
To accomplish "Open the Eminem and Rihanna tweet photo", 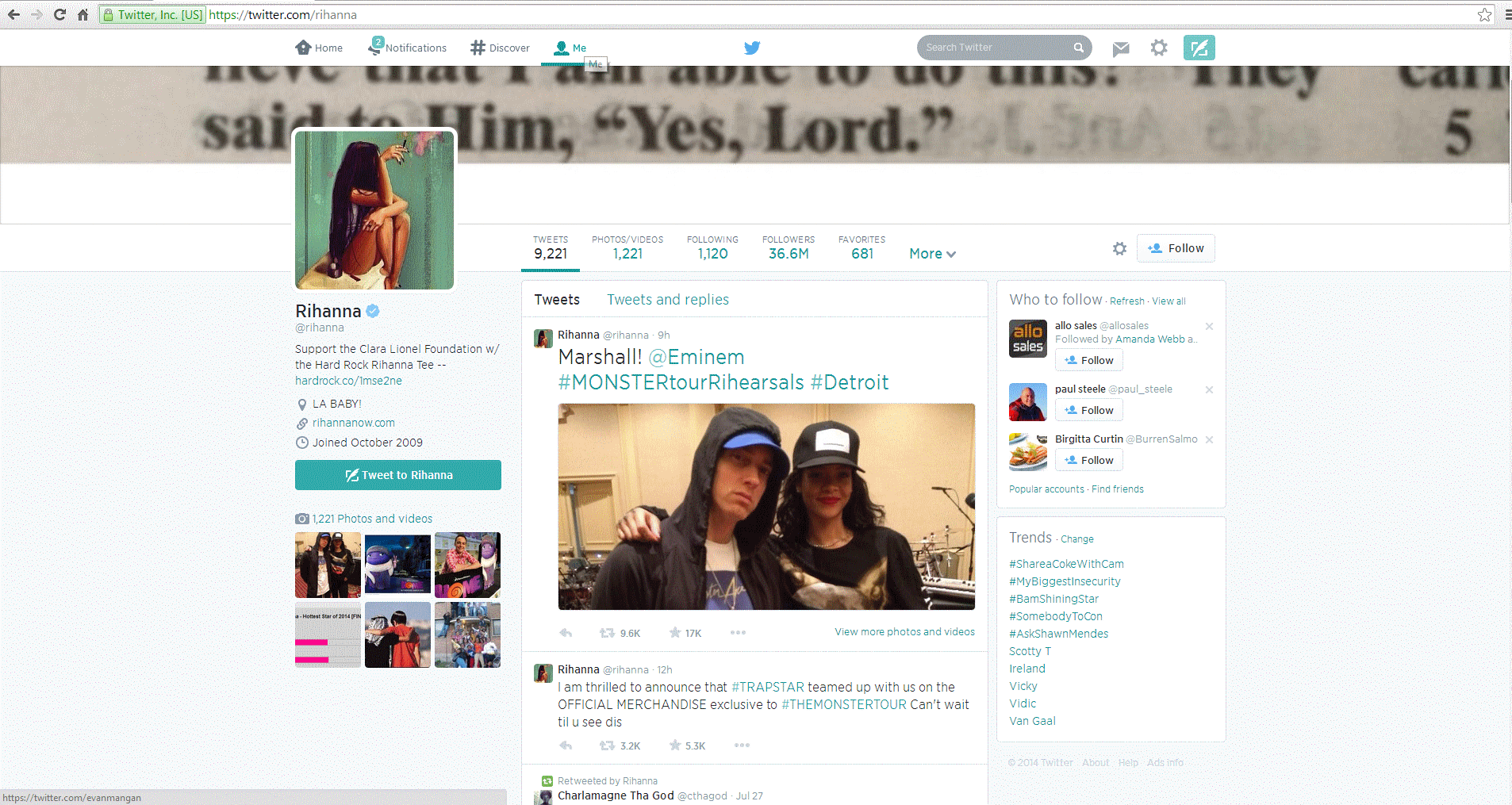I will (766, 507).
